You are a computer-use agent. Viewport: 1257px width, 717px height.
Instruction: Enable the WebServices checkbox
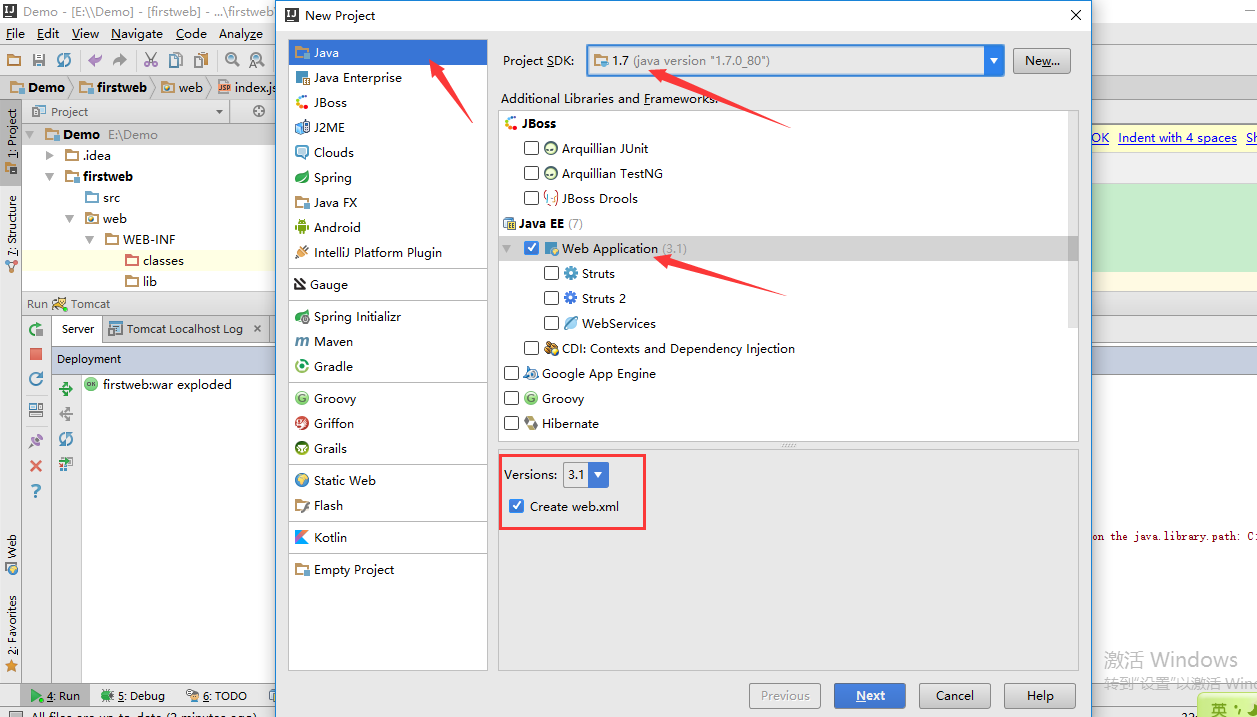(x=551, y=323)
